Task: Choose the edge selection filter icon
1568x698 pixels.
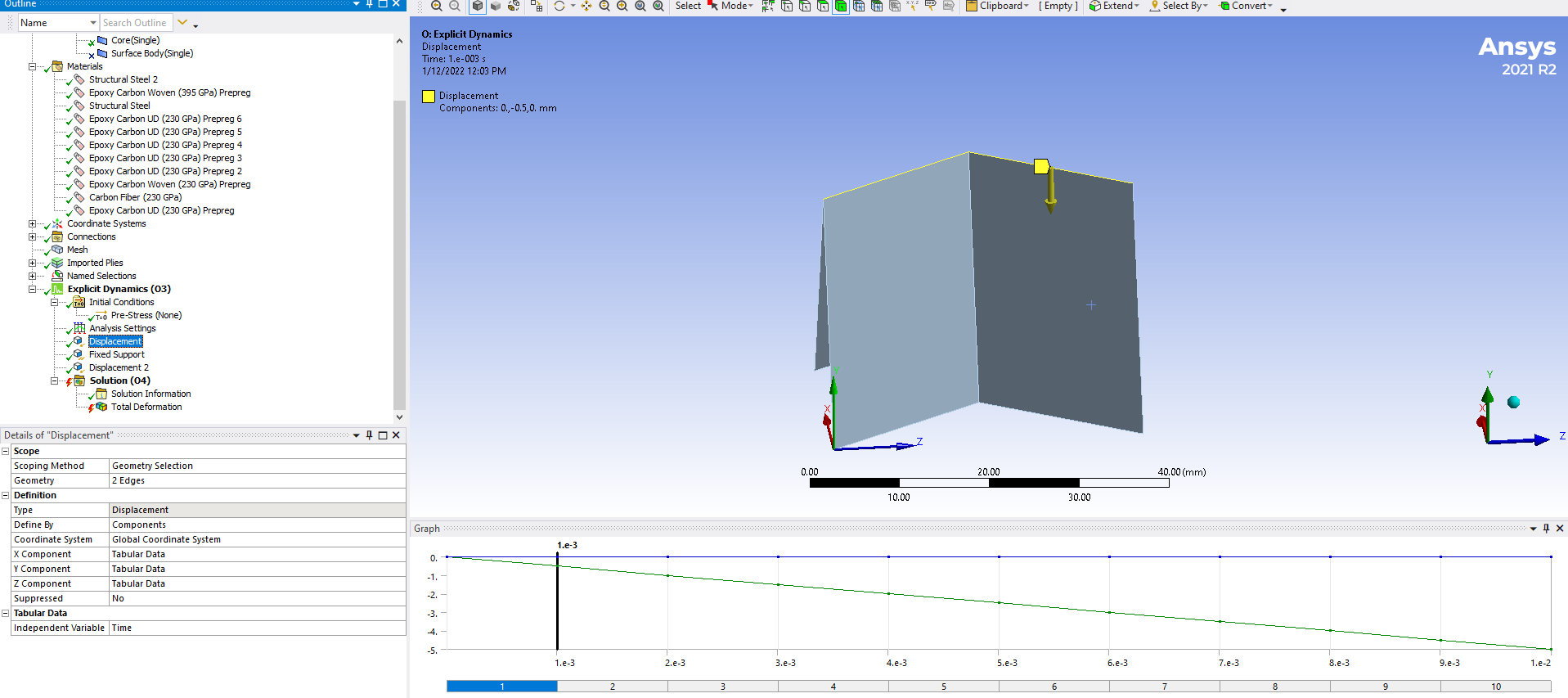Action: tap(805, 6)
